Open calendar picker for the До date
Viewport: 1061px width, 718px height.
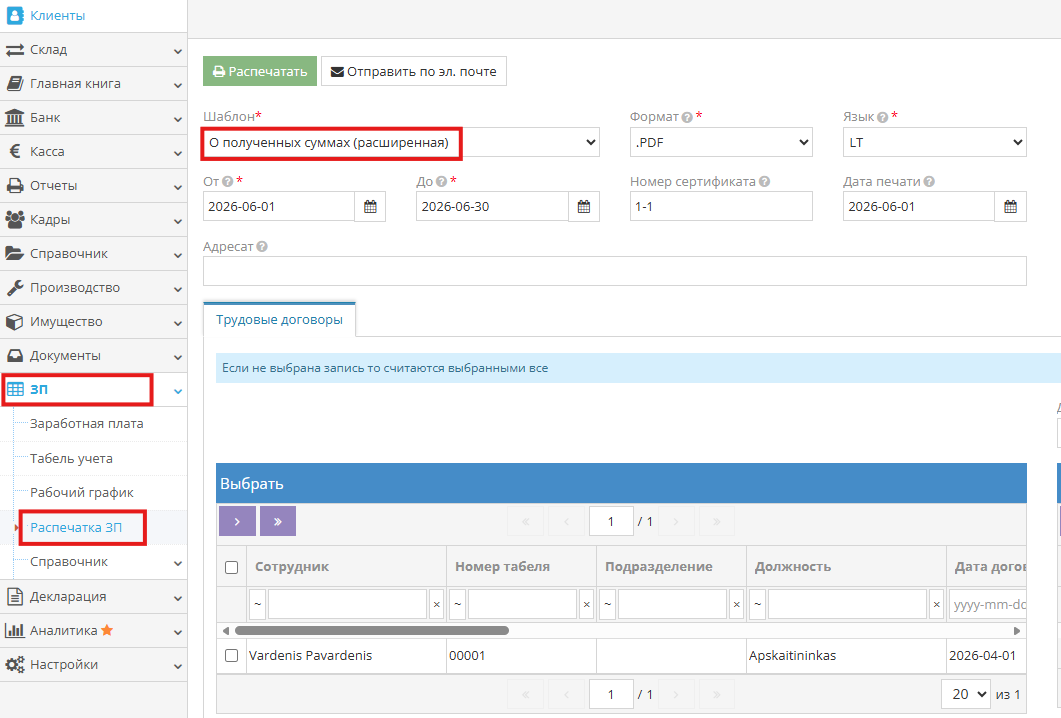[x=584, y=206]
